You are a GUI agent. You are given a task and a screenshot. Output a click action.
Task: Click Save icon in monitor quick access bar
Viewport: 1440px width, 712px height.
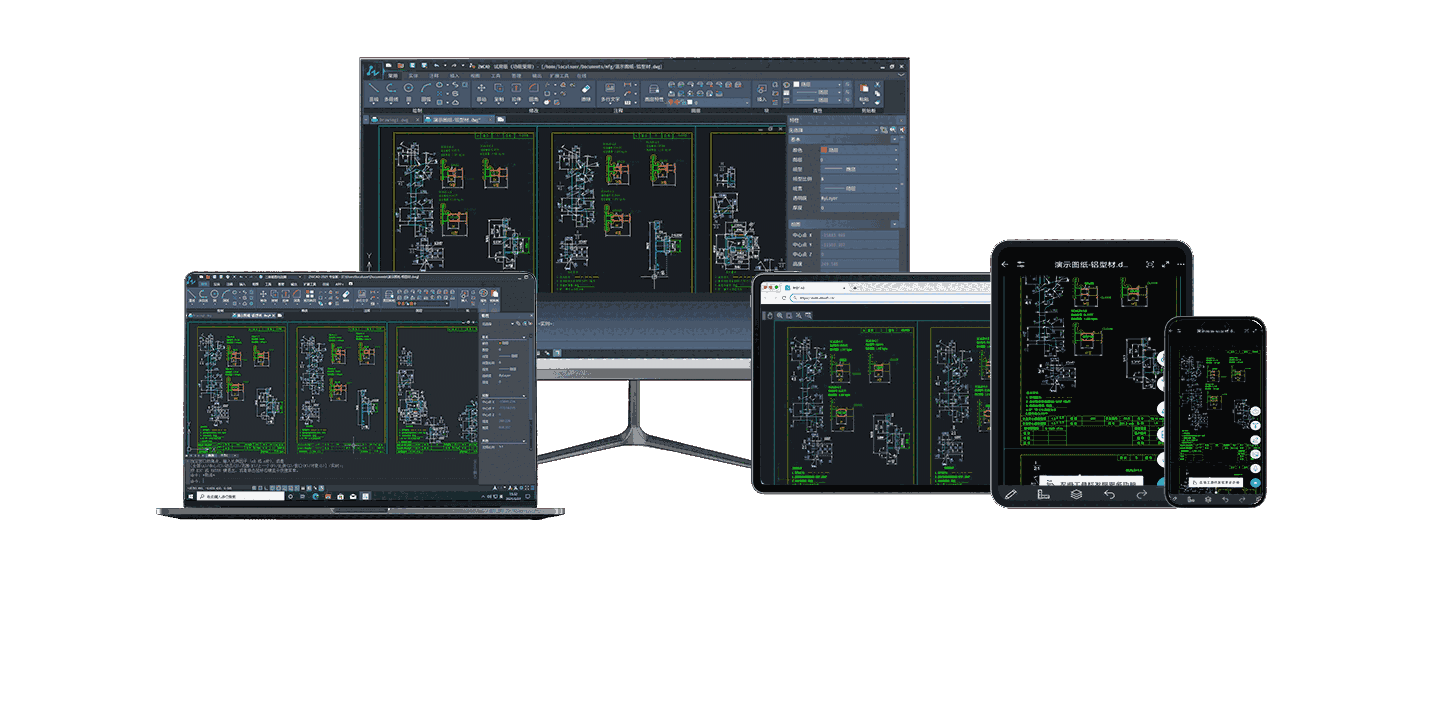pyautogui.click(x=412, y=65)
